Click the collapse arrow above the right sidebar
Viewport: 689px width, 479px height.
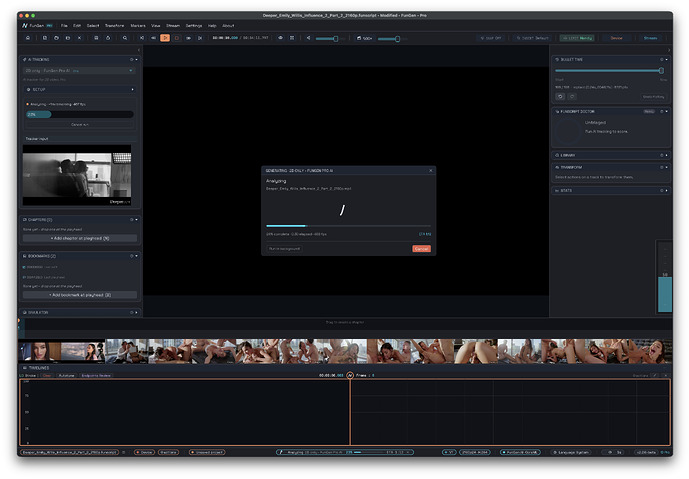(669, 50)
